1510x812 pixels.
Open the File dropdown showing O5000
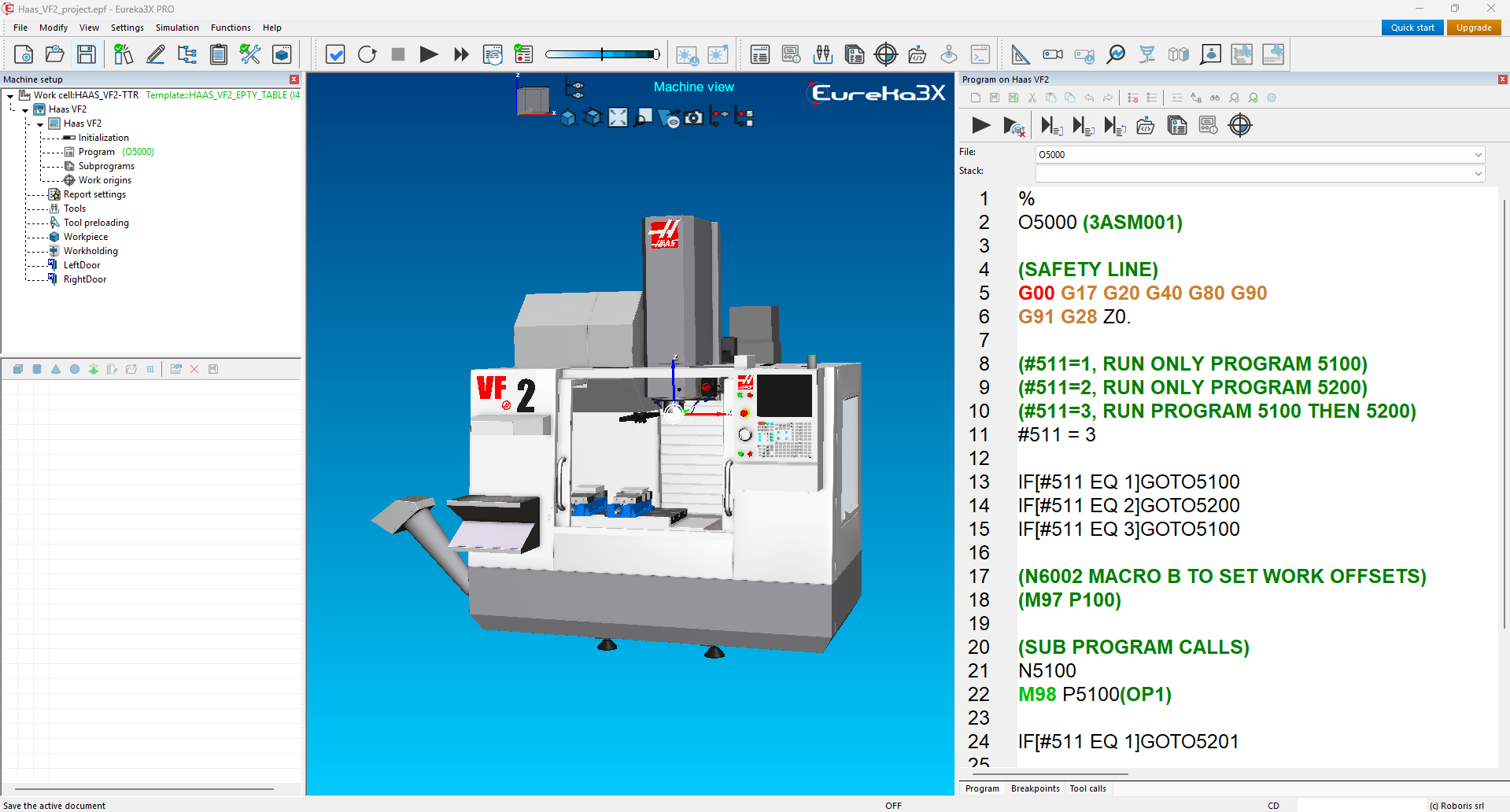pyautogui.click(x=1260, y=154)
